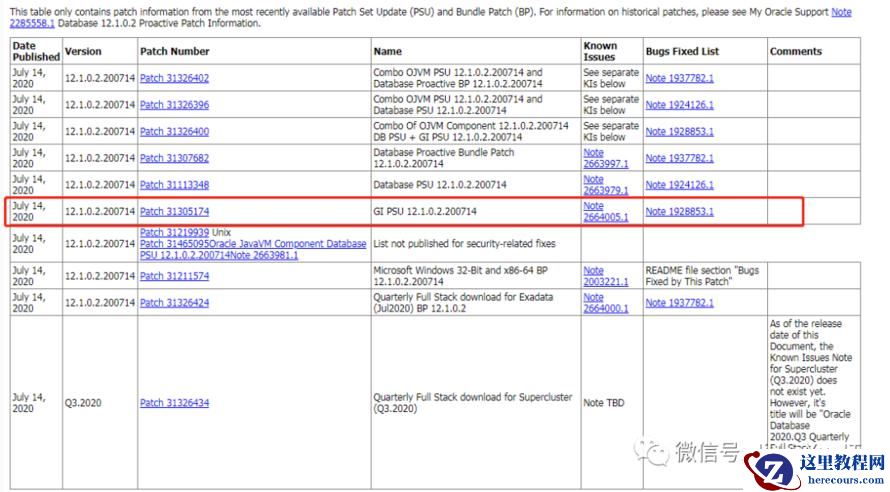Open Note 1924126.1 in Patch 31113348 row
This screenshot has width=890, height=492.
point(679,185)
